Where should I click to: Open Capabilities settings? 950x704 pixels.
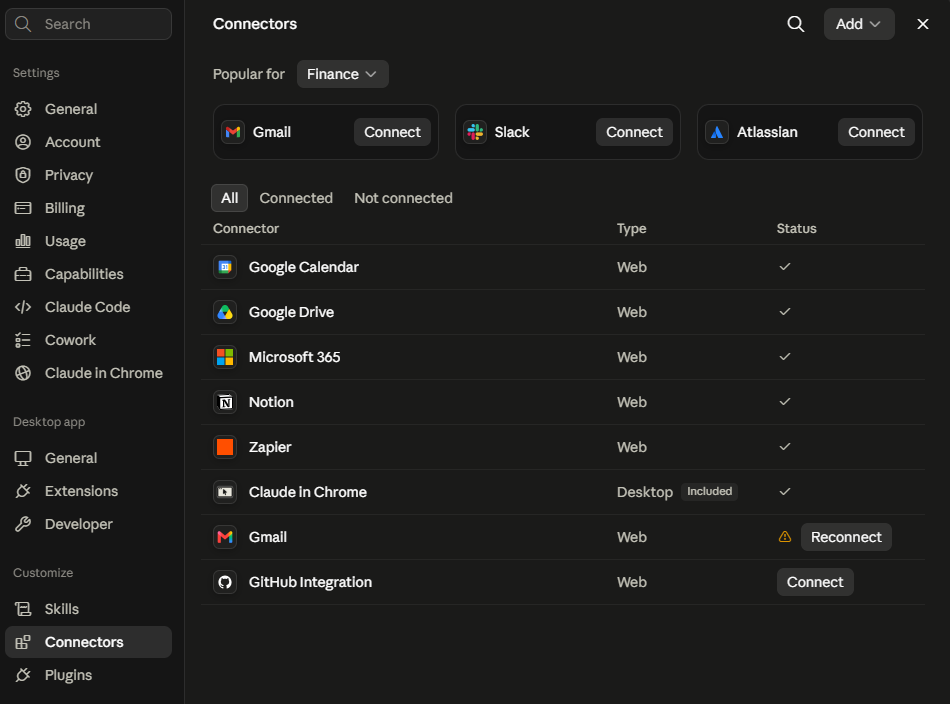tap(88, 274)
